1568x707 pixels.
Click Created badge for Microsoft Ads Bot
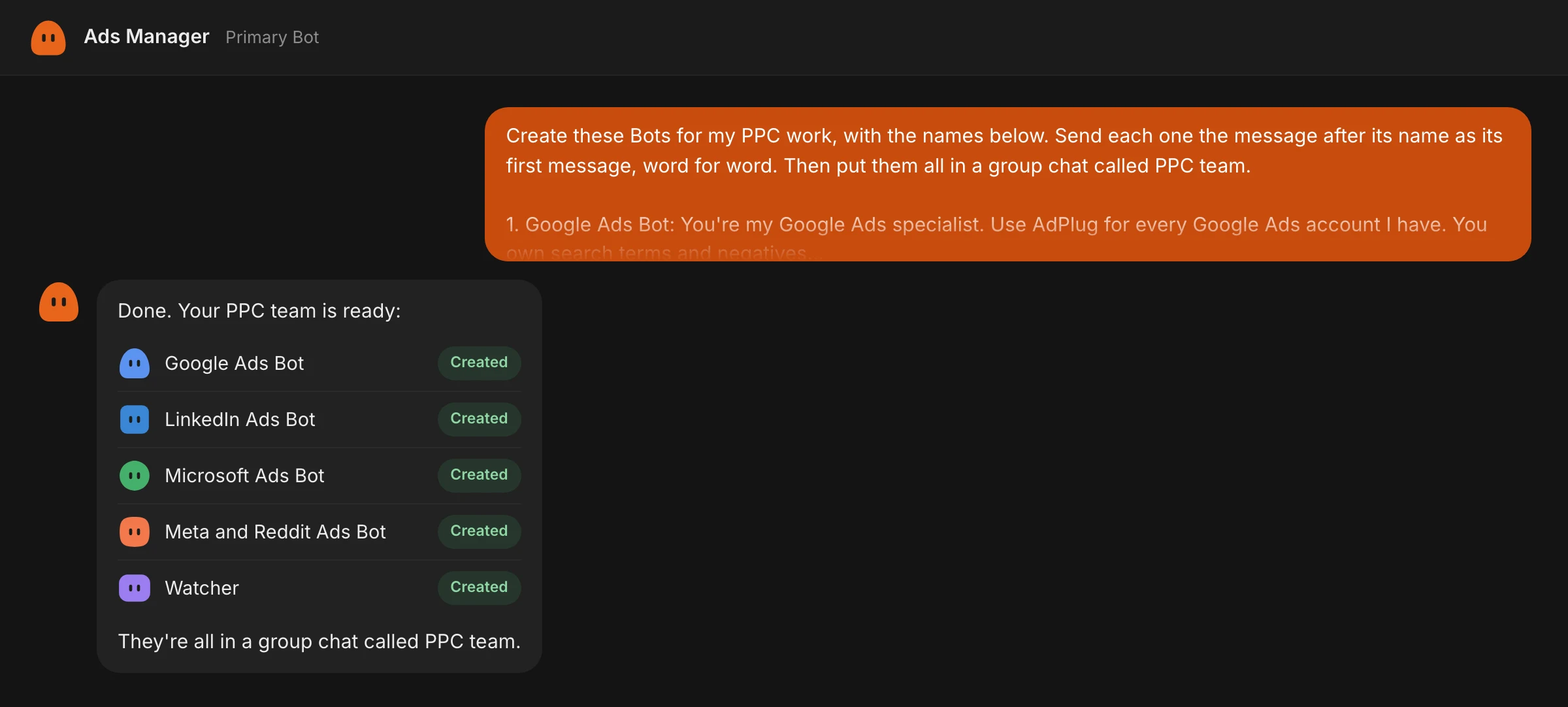coord(479,475)
